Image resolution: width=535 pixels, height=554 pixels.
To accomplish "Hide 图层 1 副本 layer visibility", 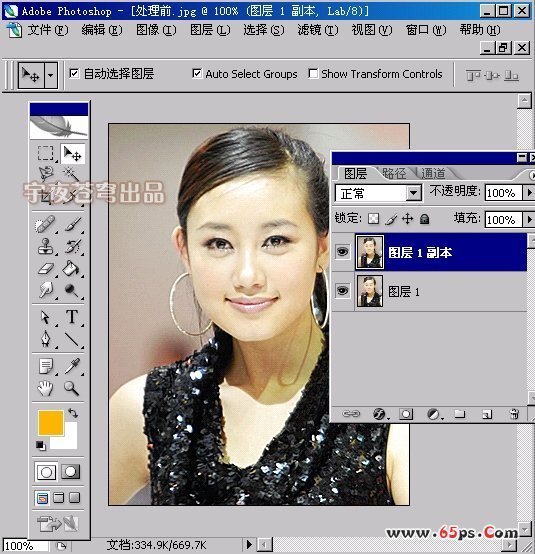I will click(342, 252).
